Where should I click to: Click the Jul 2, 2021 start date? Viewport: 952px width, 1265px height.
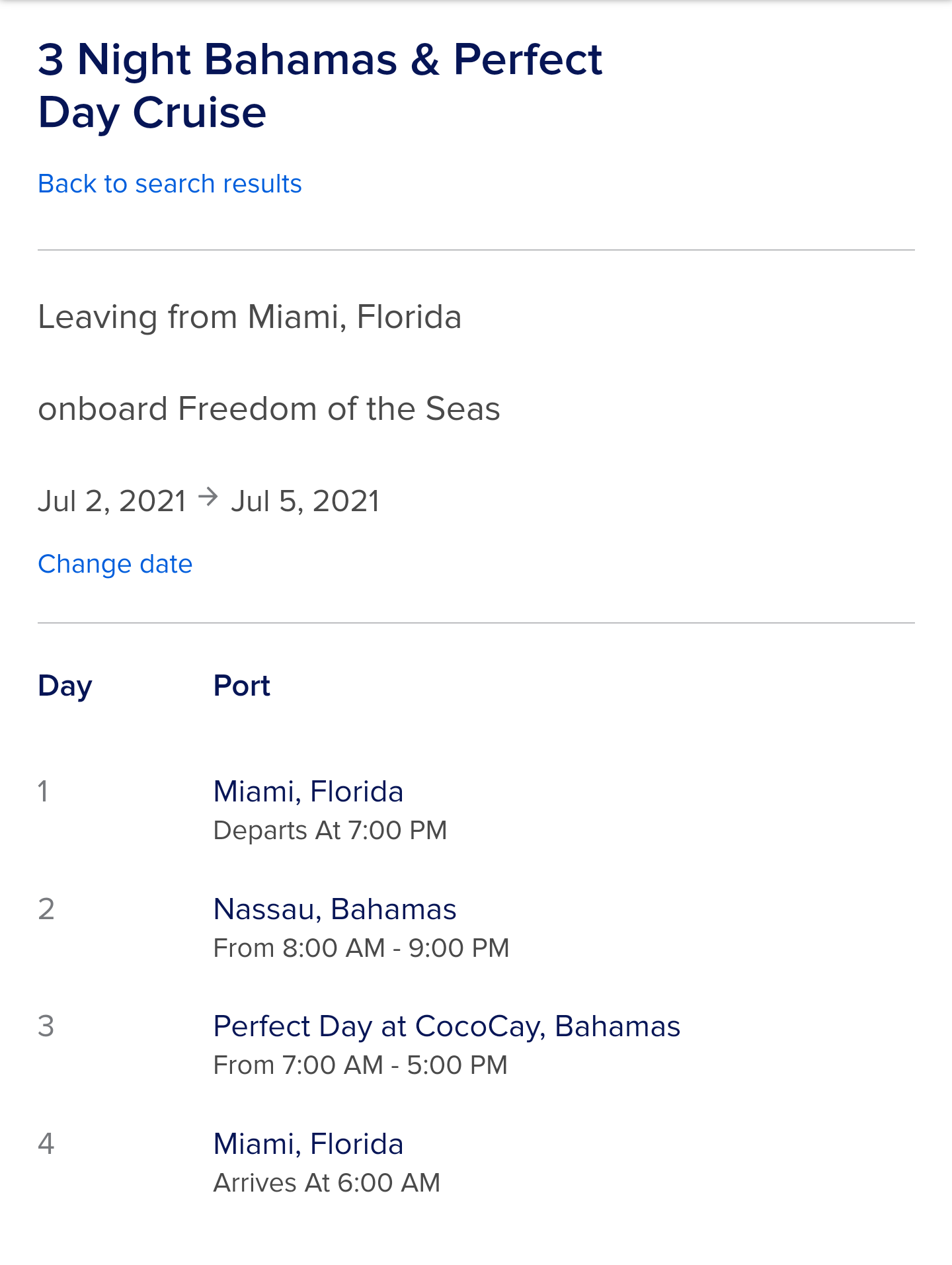112,501
